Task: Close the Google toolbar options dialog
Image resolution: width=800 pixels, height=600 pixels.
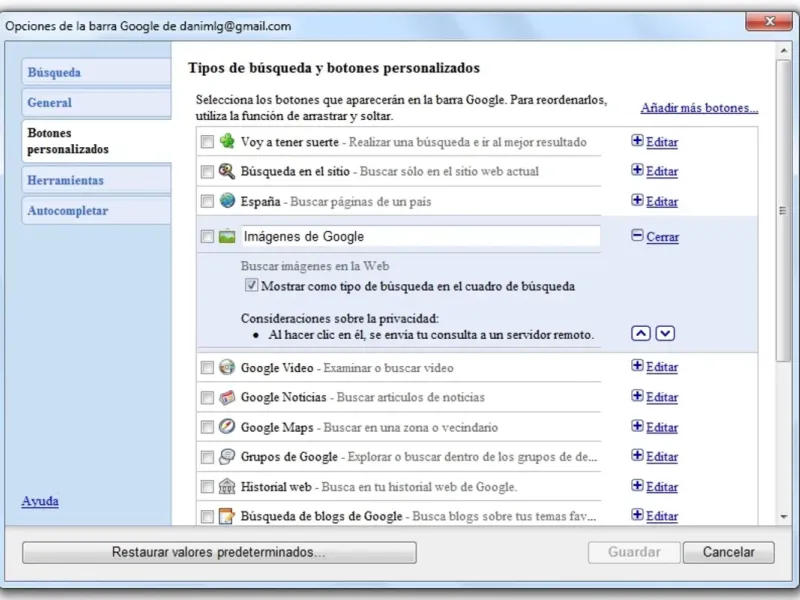Action: coord(769,21)
